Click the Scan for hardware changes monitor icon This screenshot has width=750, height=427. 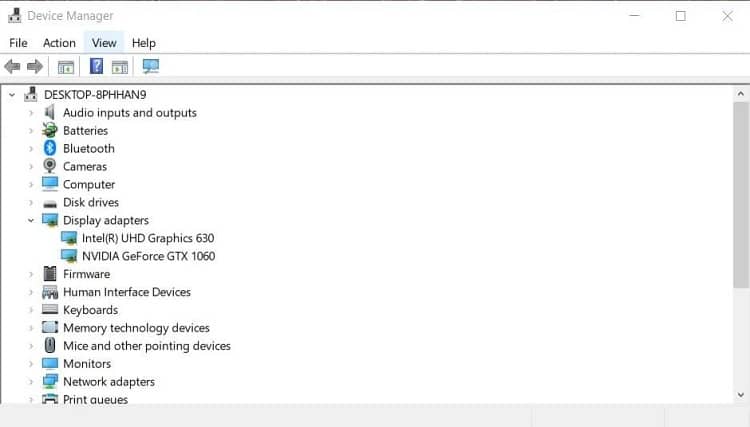(x=151, y=66)
